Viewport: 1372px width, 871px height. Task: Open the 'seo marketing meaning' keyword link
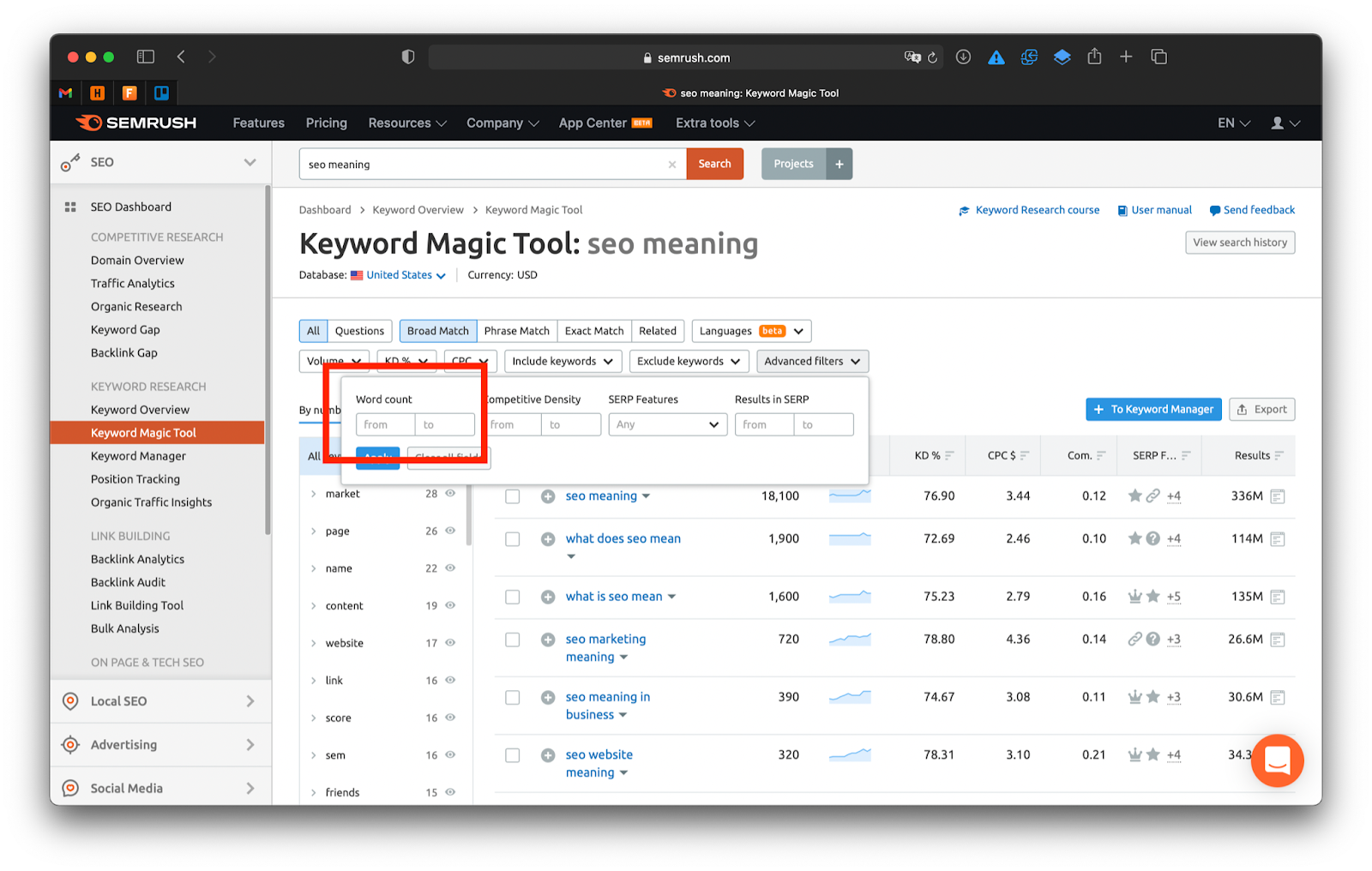click(x=605, y=648)
